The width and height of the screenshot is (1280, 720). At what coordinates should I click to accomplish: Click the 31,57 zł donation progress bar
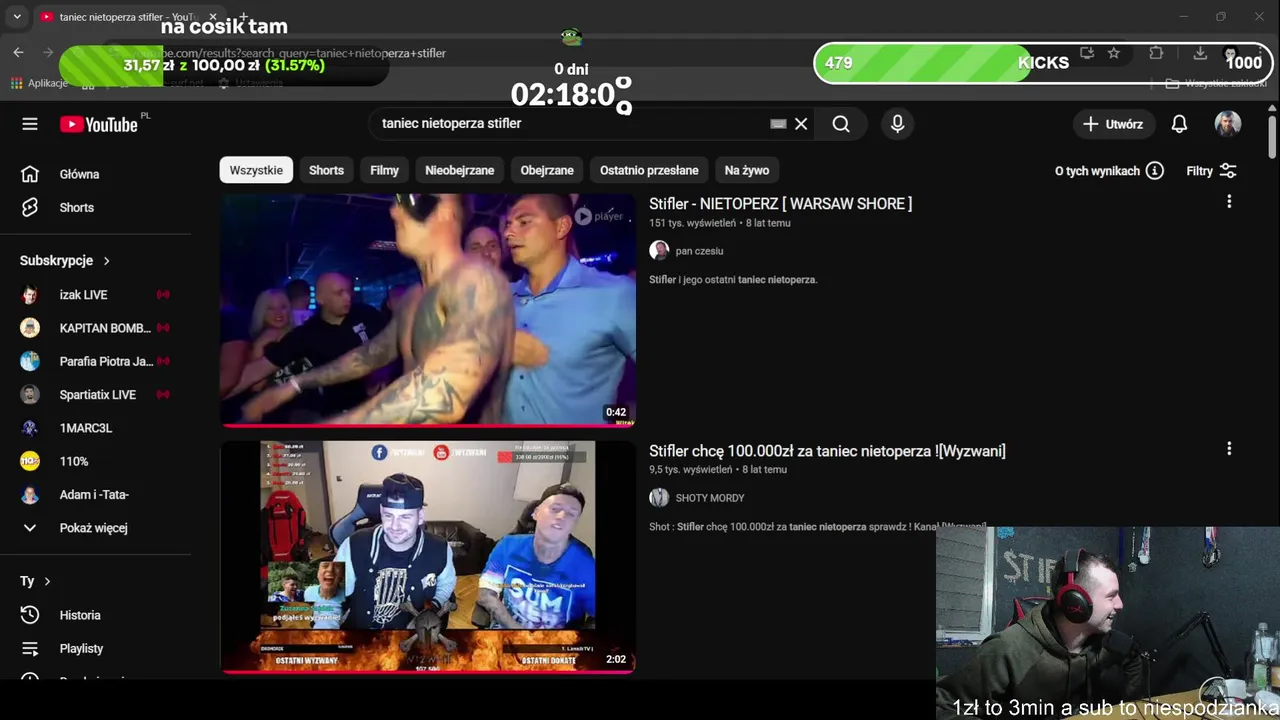coord(222,66)
